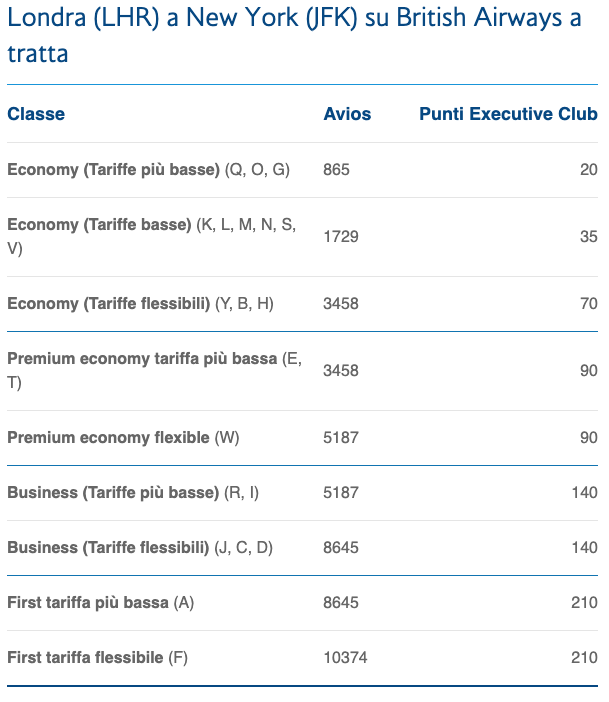Select Business Tariffe flessibili (J, C, D) row
The image size is (609, 702).
[302, 548]
